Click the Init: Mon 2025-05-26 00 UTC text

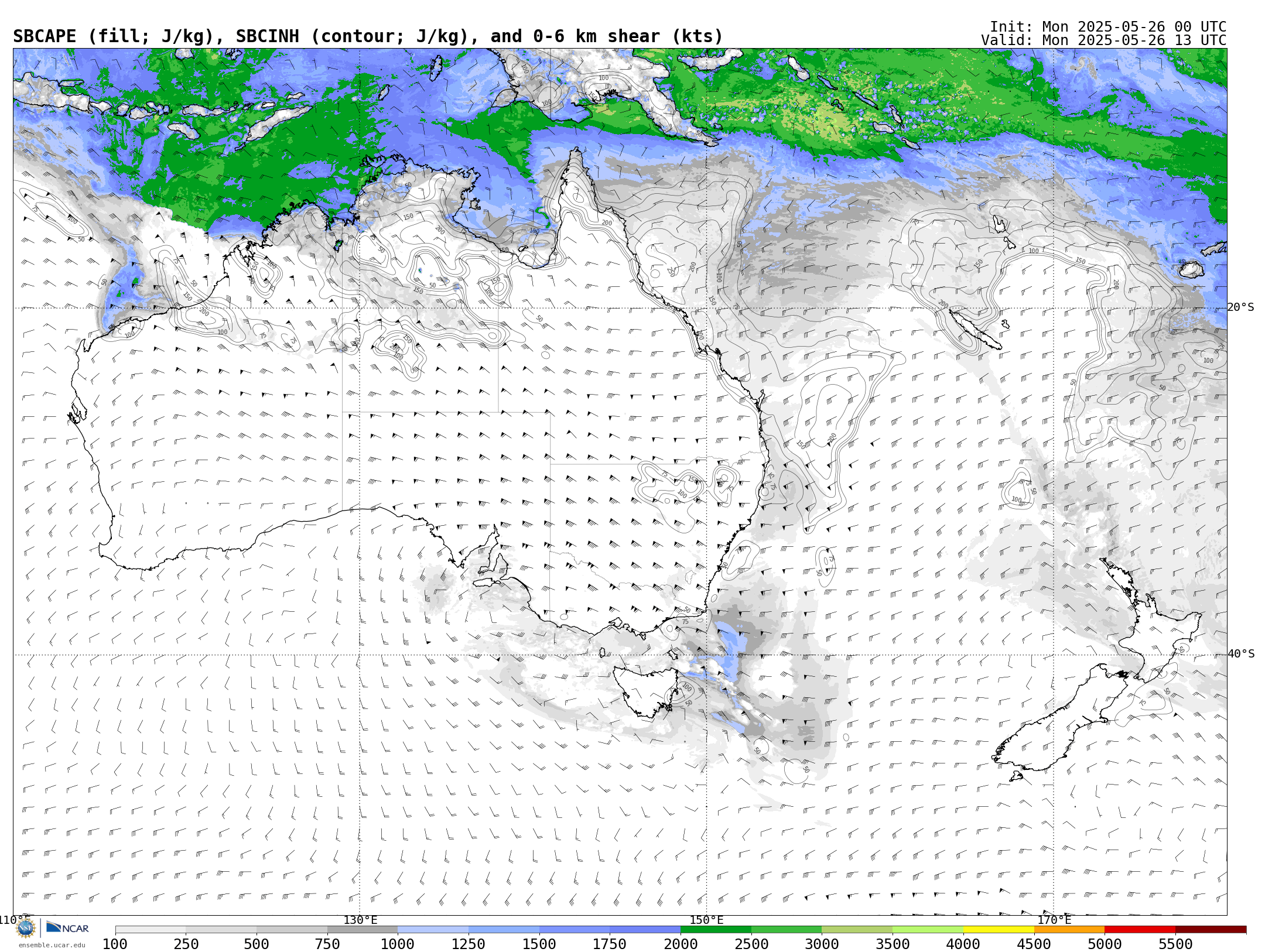(x=1108, y=27)
